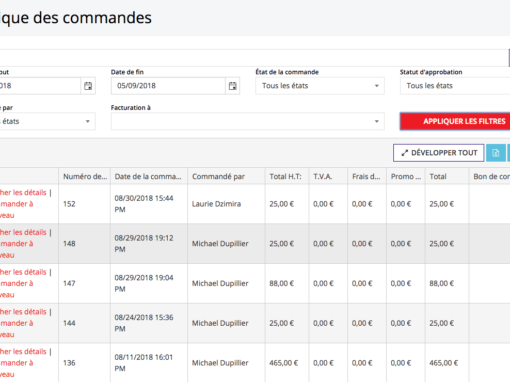The width and height of the screenshot is (510, 382).
Task: Click the 88,00 € Total column value
Action: [x=442, y=283]
